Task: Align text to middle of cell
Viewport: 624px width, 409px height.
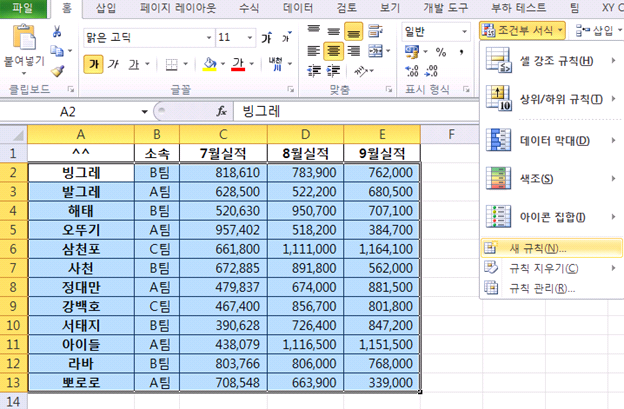Action: pyautogui.click(x=333, y=31)
